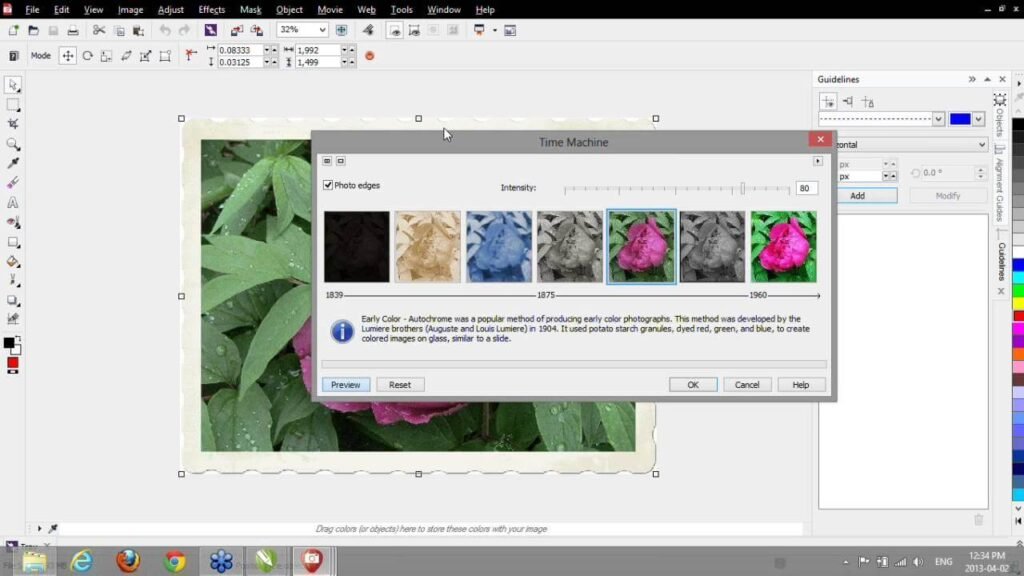The height and width of the screenshot is (576, 1024).
Task: Click the second guideline type icon
Action: (848, 101)
